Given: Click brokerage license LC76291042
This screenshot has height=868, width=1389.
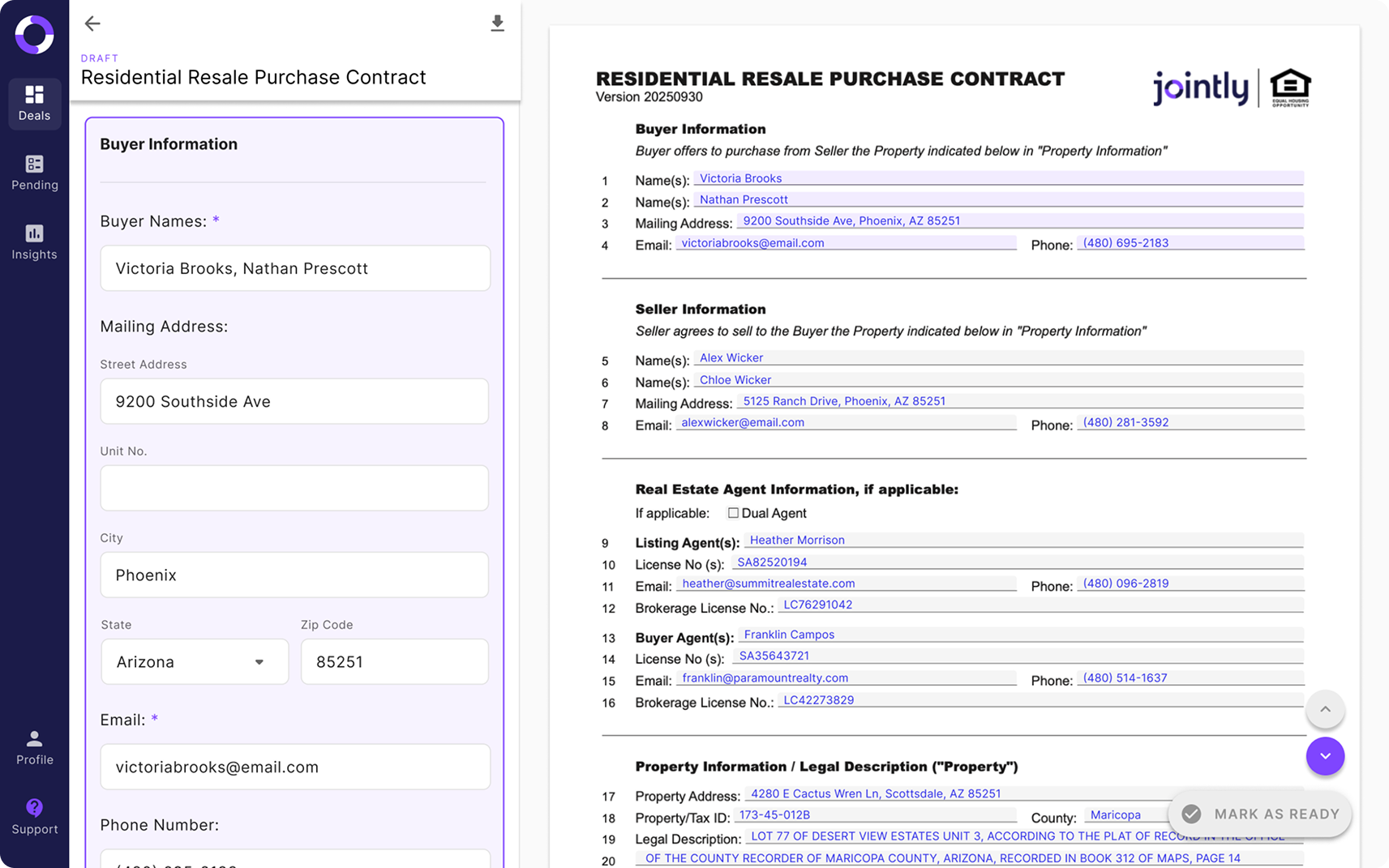Looking at the screenshot, I should (x=817, y=605).
